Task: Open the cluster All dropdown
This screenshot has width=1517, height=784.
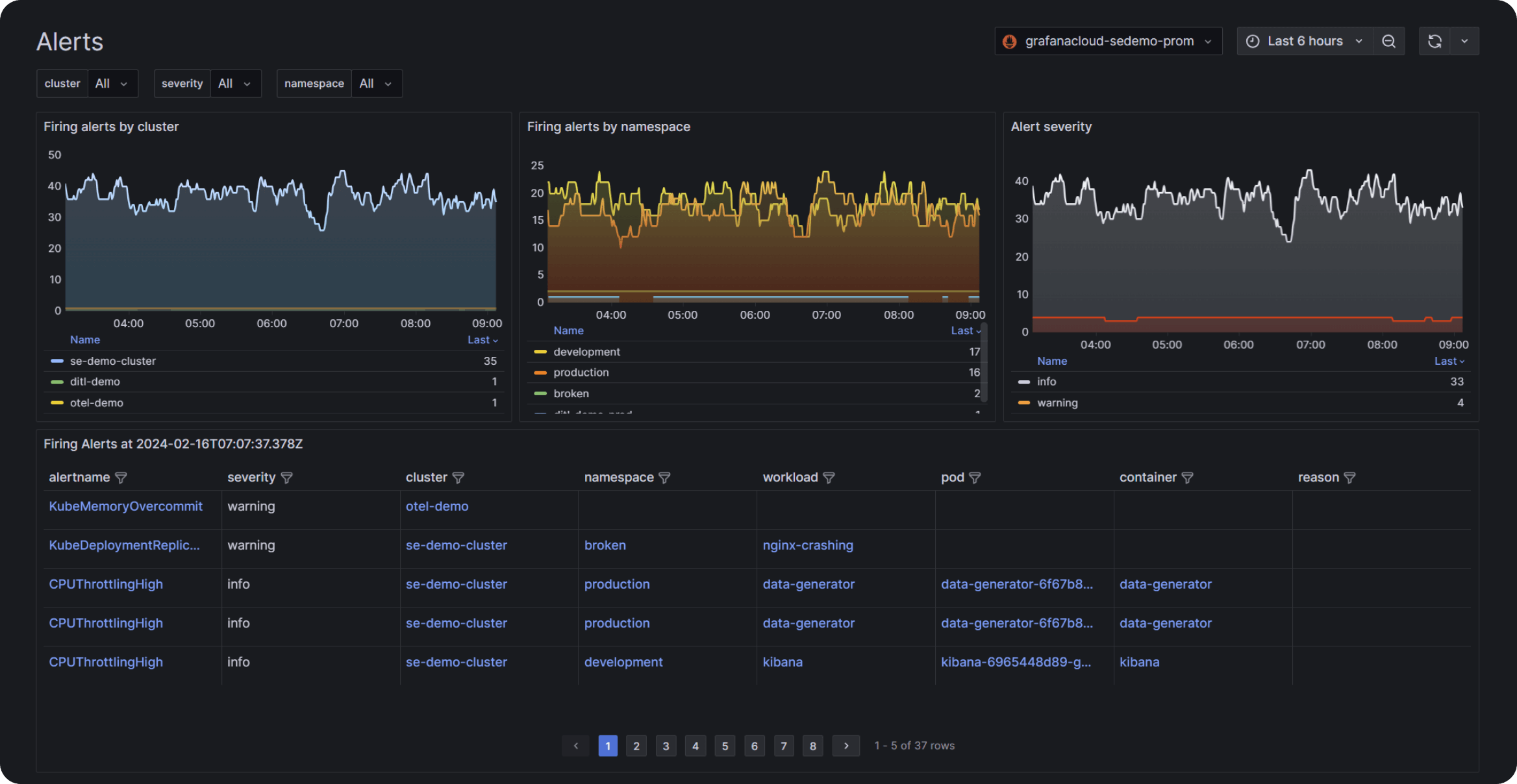Action: (x=112, y=83)
